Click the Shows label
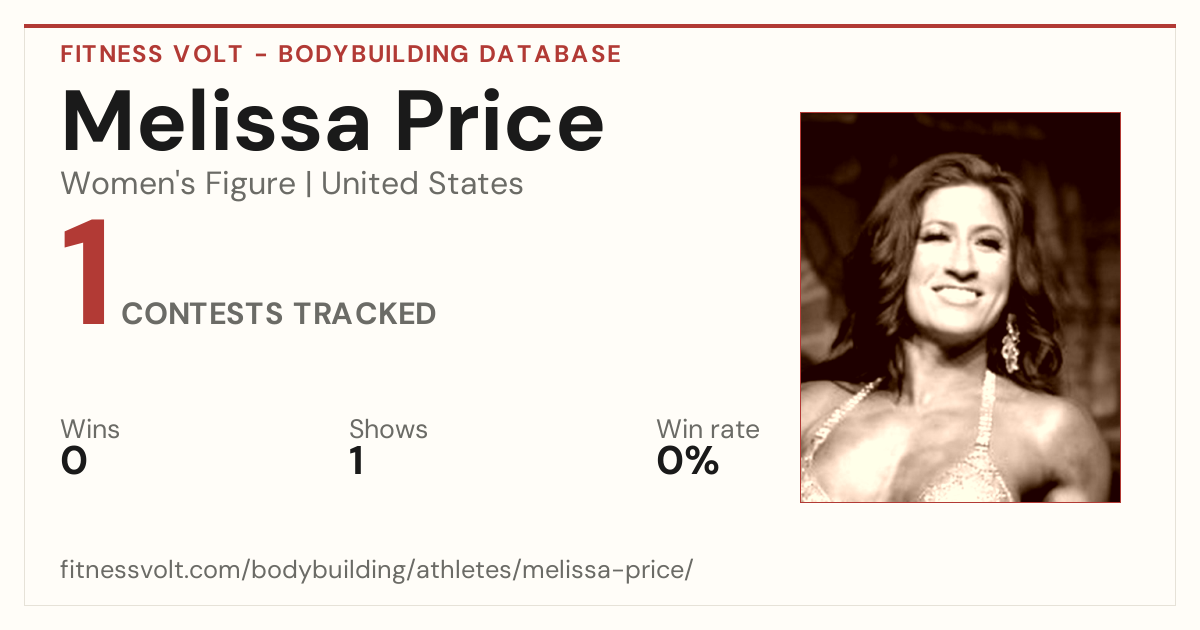The width and height of the screenshot is (1200, 630). click(388, 430)
